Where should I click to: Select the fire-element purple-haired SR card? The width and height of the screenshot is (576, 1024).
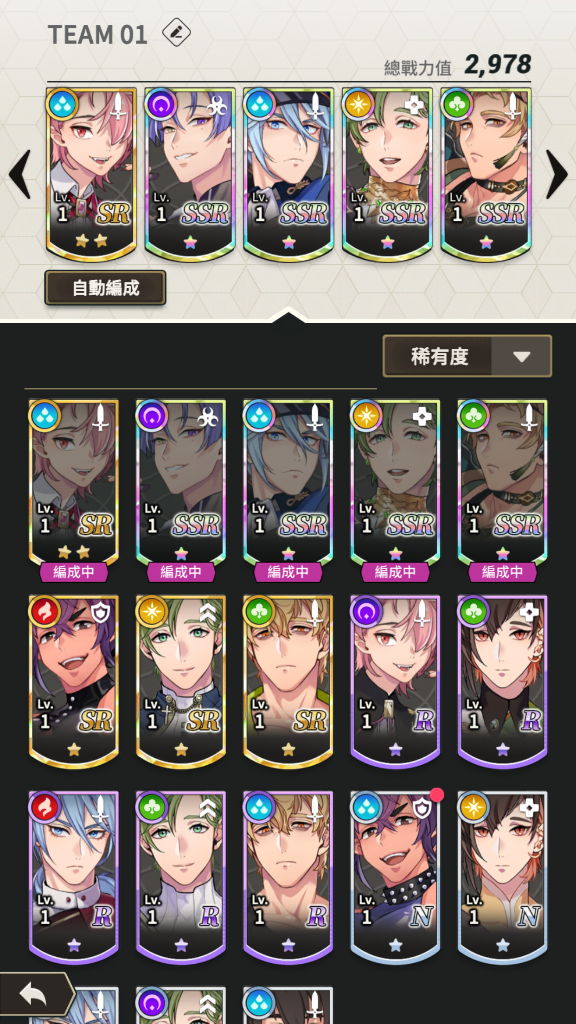74,682
